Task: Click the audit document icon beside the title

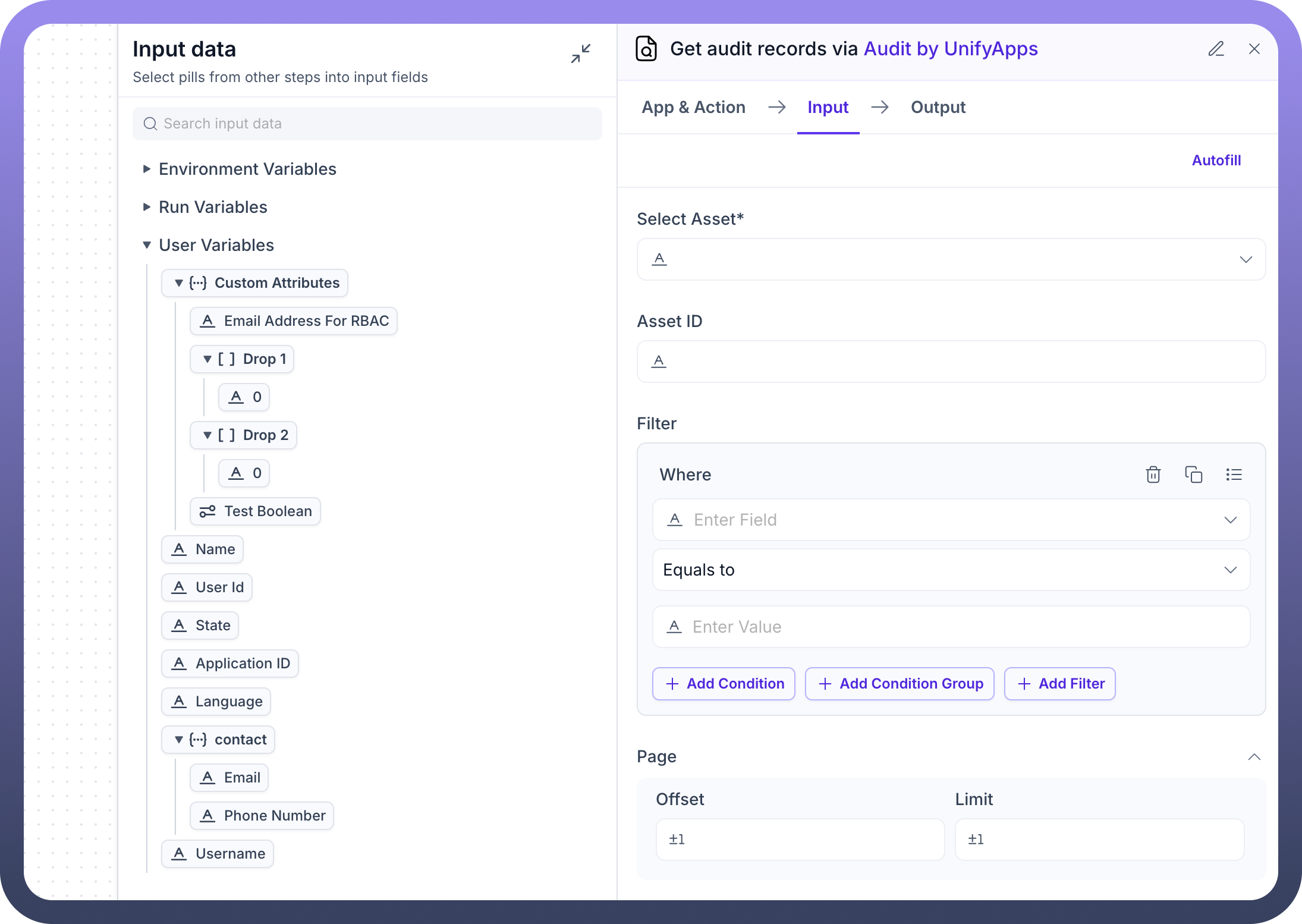Action: (x=646, y=49)
